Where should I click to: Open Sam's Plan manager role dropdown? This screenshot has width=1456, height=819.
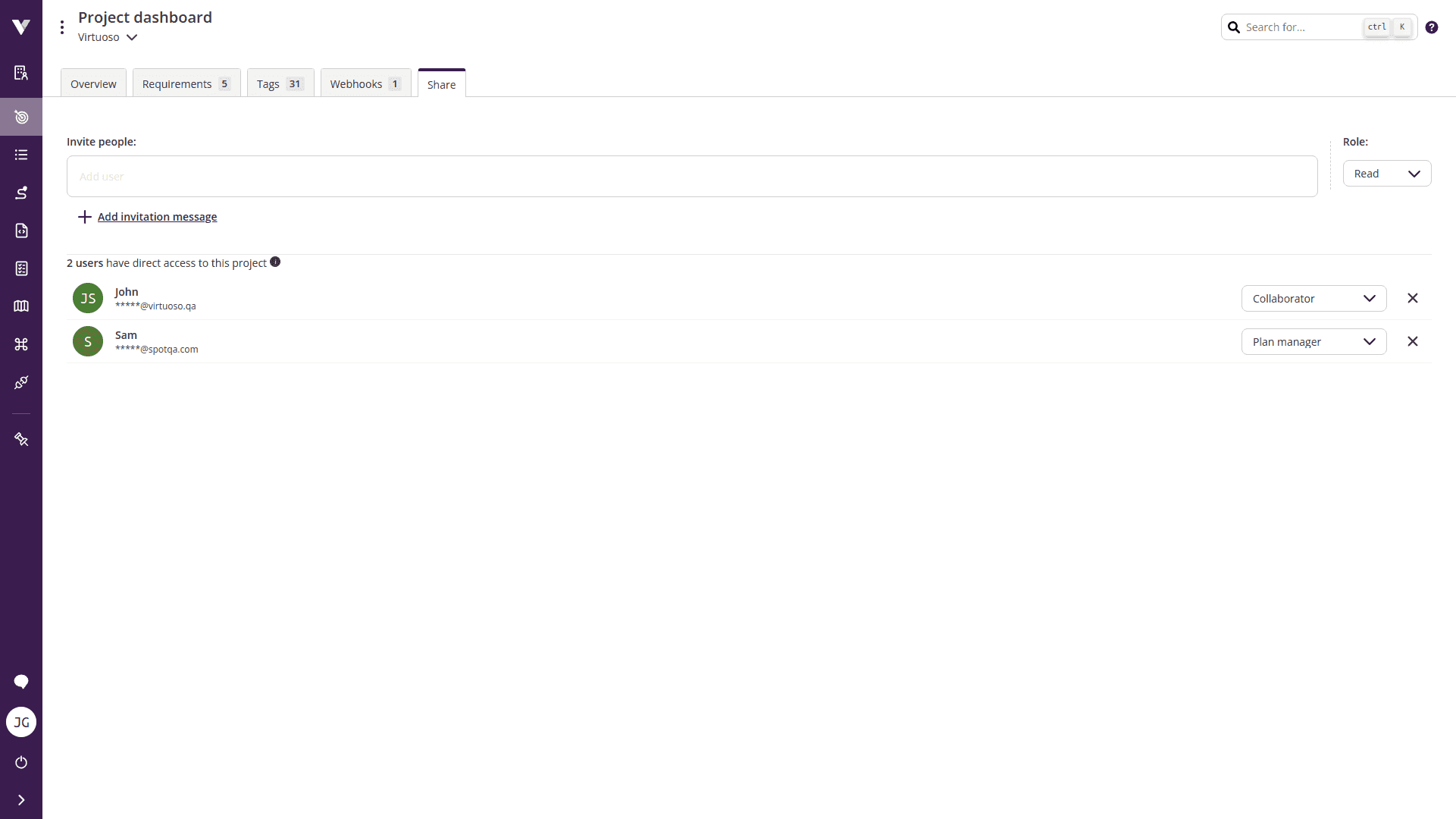point(1314,341)
